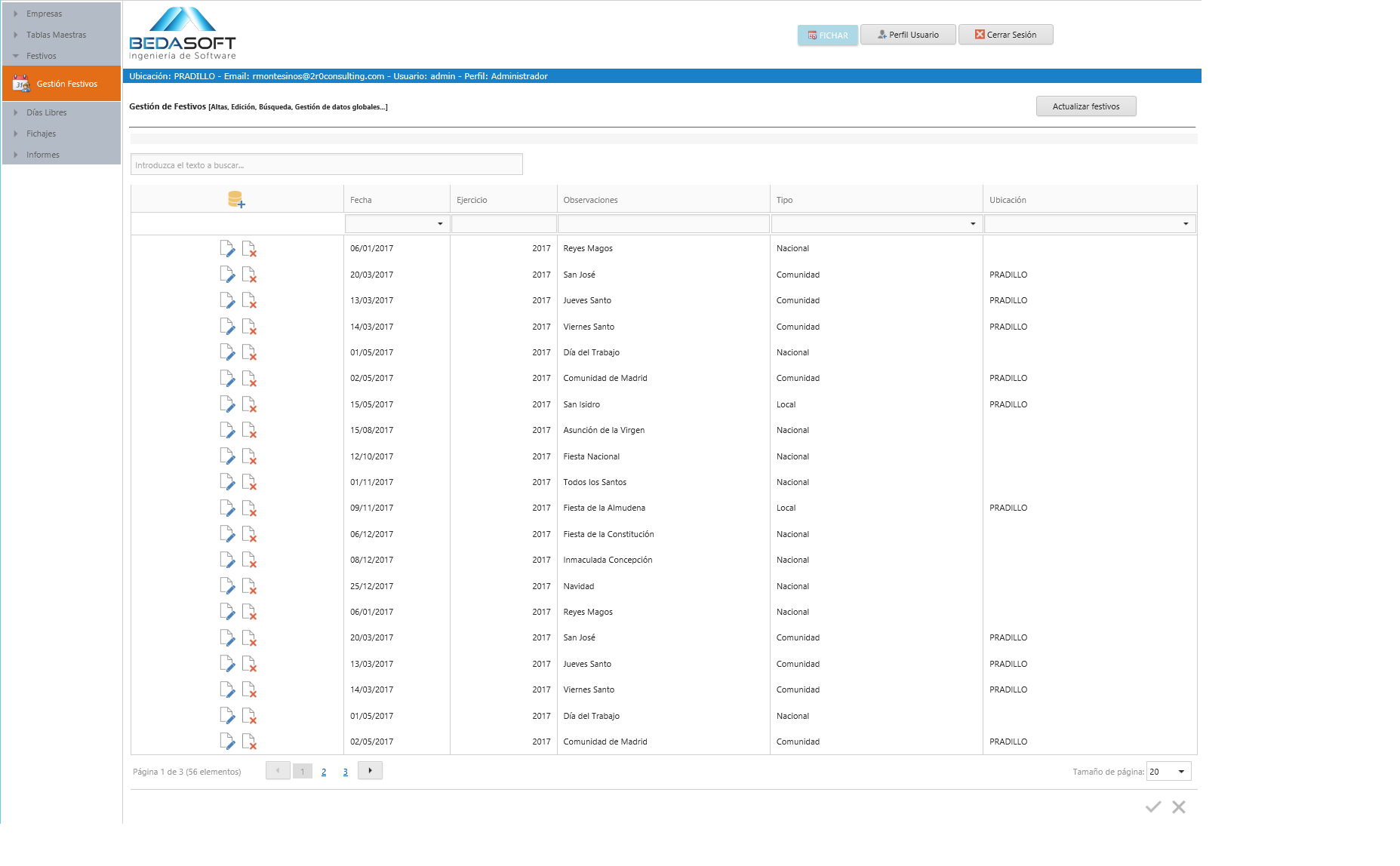Go to page 2 of results
Viewport: 1400px width, 866px height.
[324, 772]
